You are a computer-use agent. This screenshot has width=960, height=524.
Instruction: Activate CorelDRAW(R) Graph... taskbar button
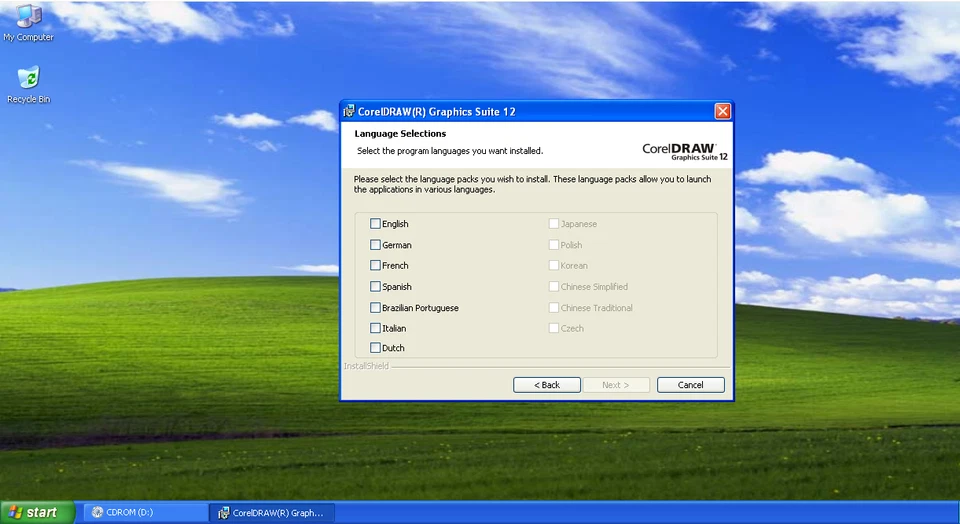tap(272, 512)
